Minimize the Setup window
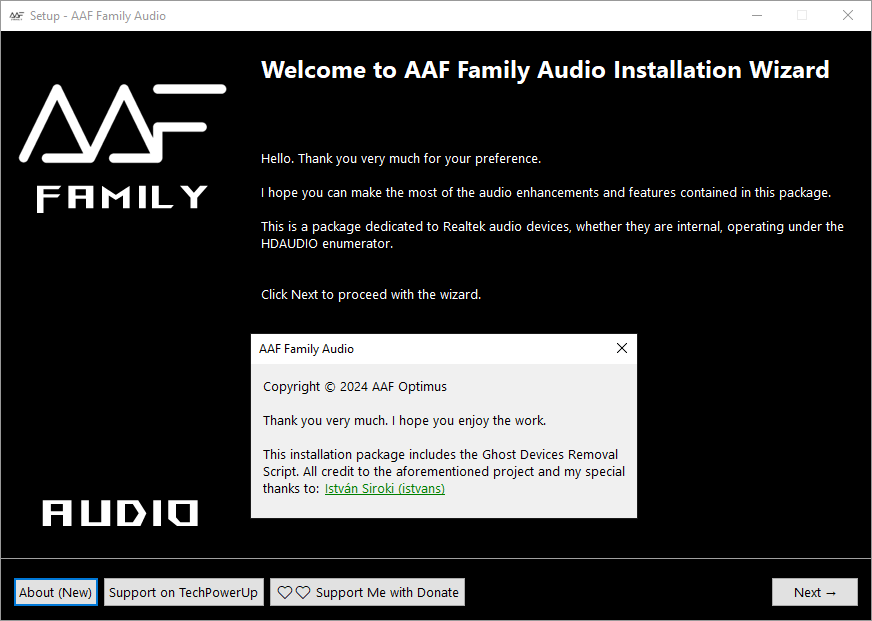The height and width of the screenshot is (621, 872). pos(757,16)
